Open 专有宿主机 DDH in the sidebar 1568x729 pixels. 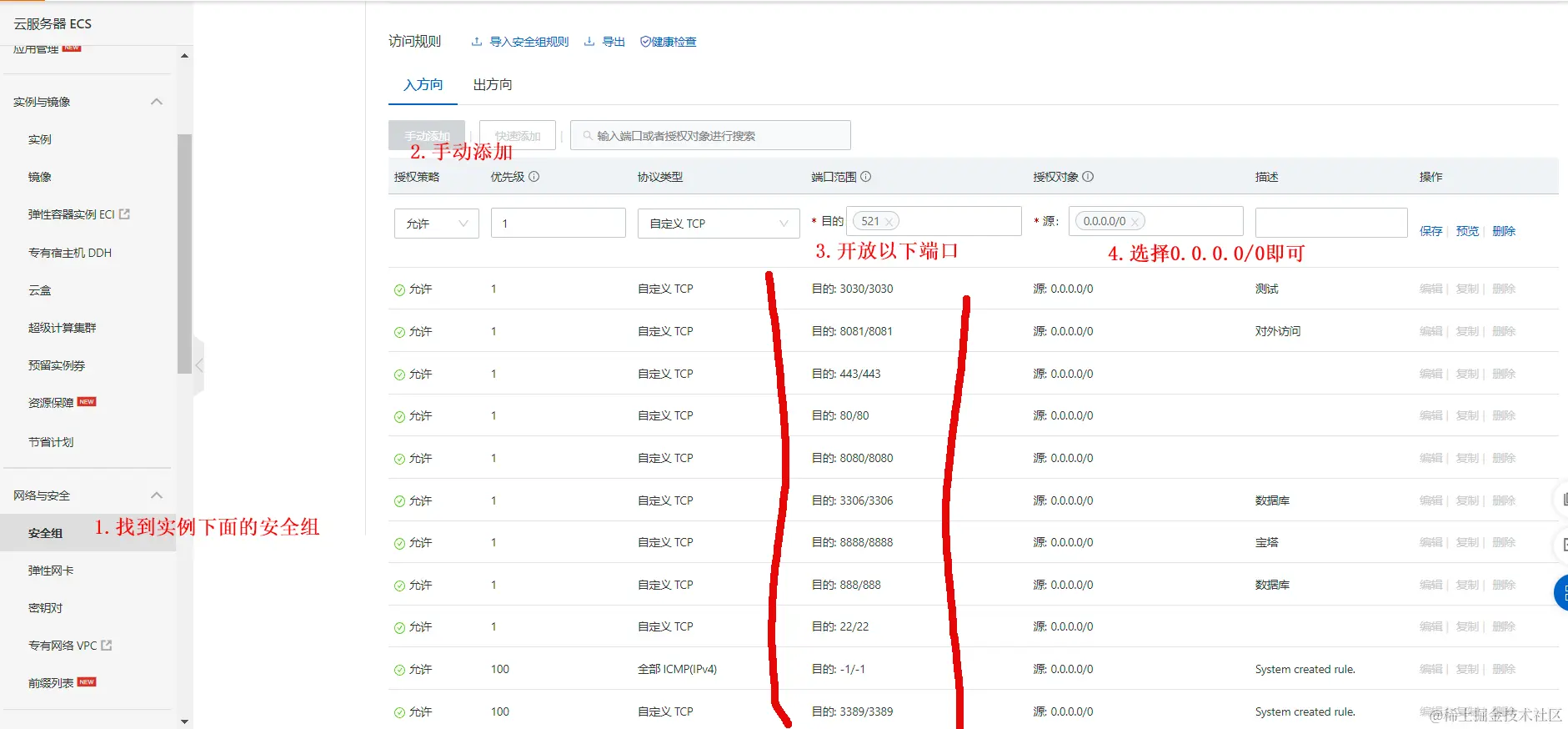click(x=70, y=253)
